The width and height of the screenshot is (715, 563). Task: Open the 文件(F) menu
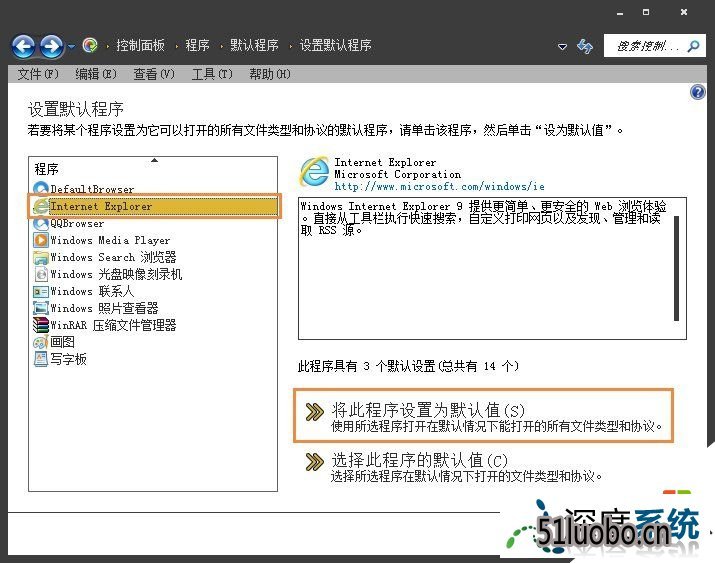38,74
